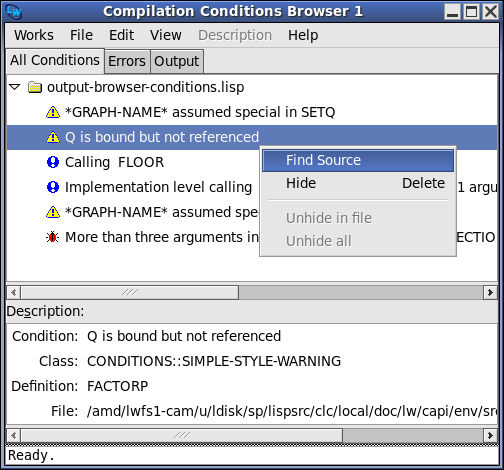Choose Hide in the context menu
This screenshot has height=470, width=504.
(x=301, y=183)
